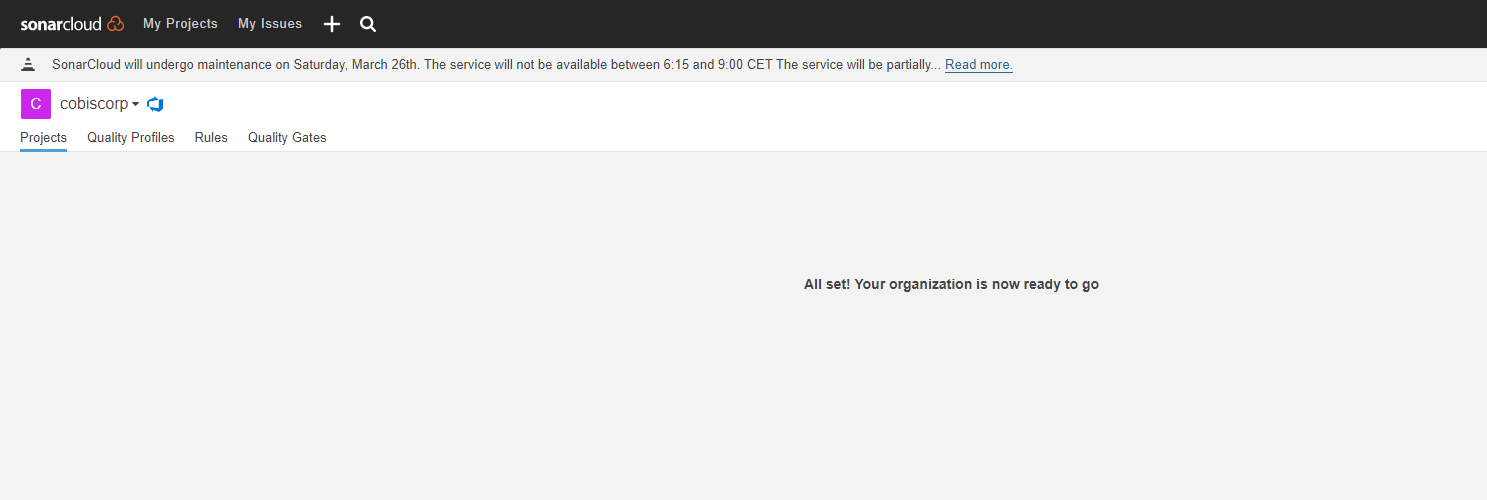Viewport: 1487px width, 500px height.
Task: Expand the caret arrow beside cobiscorp
Action: point(135,105)
